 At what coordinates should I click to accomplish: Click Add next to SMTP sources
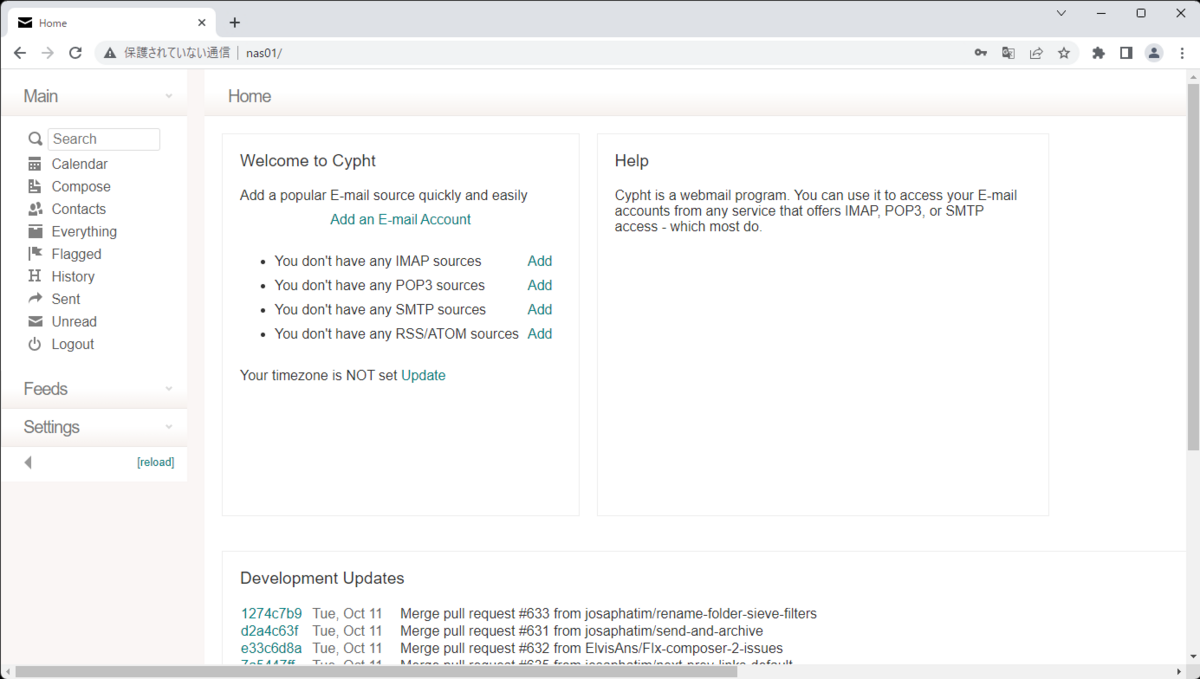point(540,309)
